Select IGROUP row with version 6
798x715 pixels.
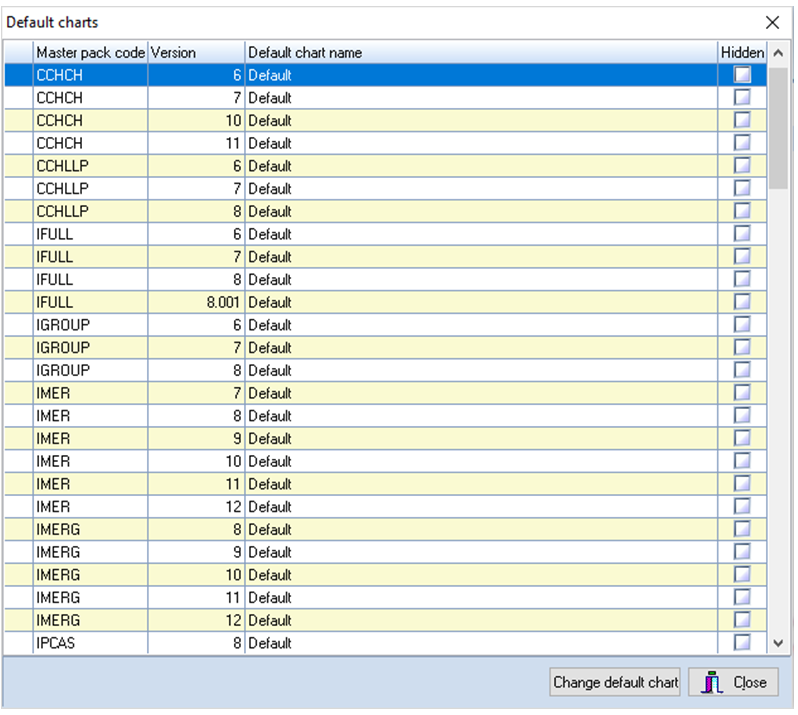385,325
